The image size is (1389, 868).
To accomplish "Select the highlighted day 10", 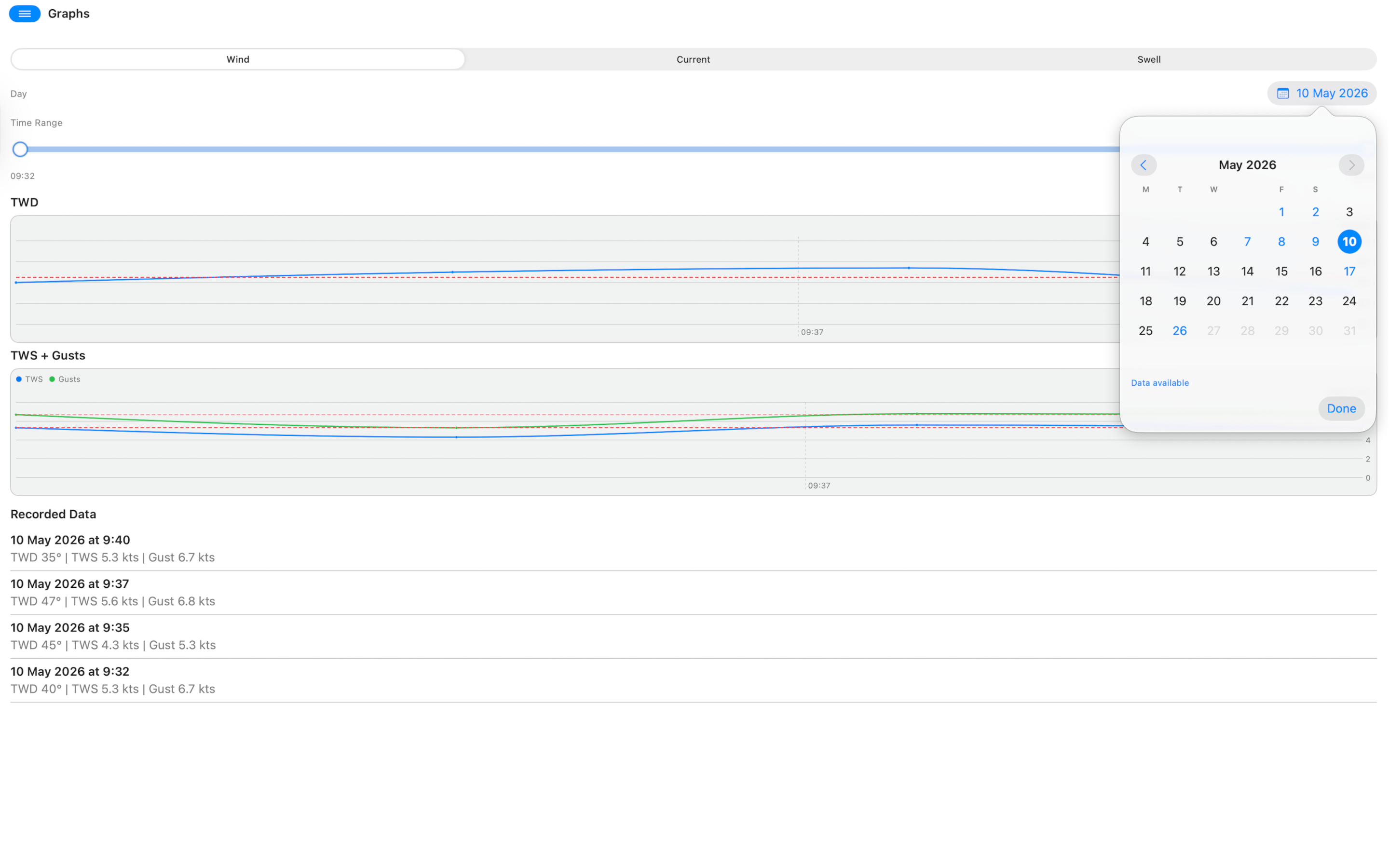I will point(1349,242).
